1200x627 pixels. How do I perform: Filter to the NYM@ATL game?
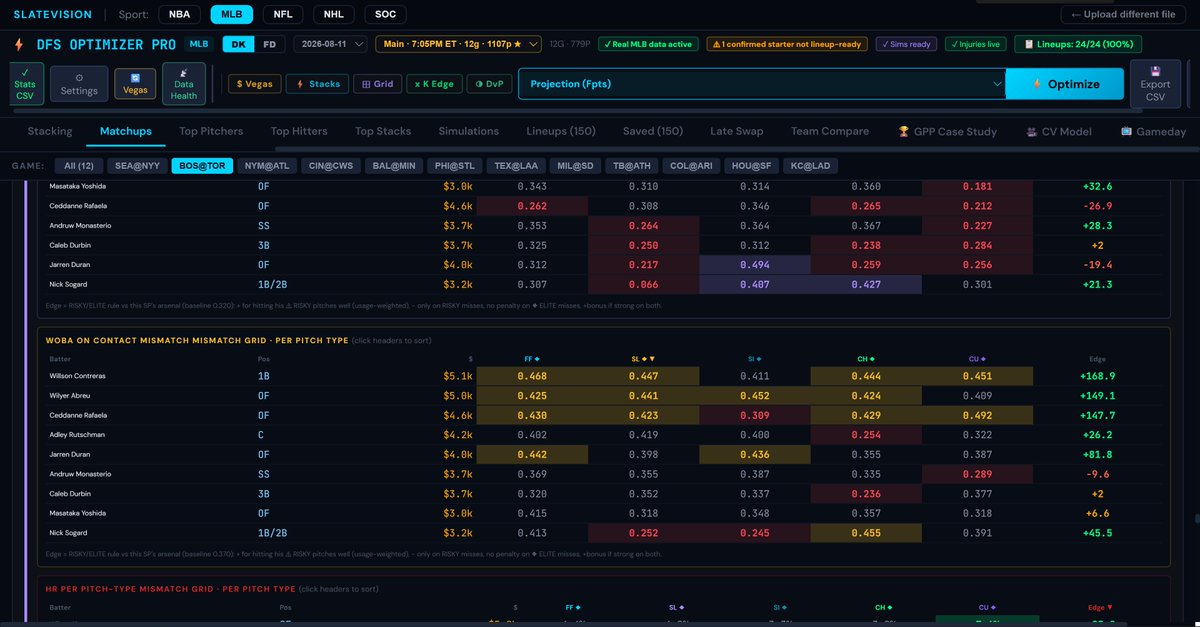269,166
